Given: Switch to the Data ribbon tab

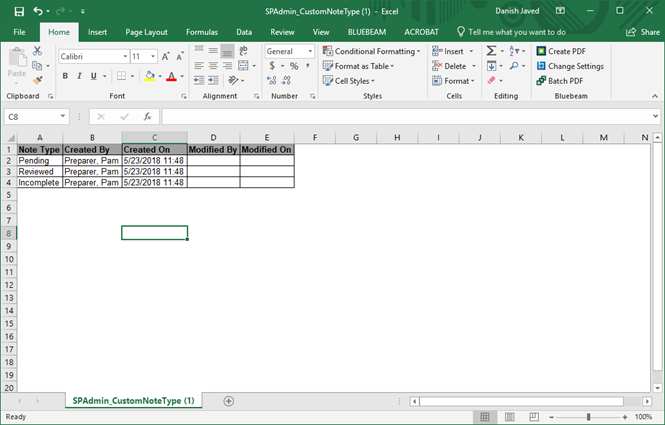Looking at the screenshot, I should tap(243, 32).
